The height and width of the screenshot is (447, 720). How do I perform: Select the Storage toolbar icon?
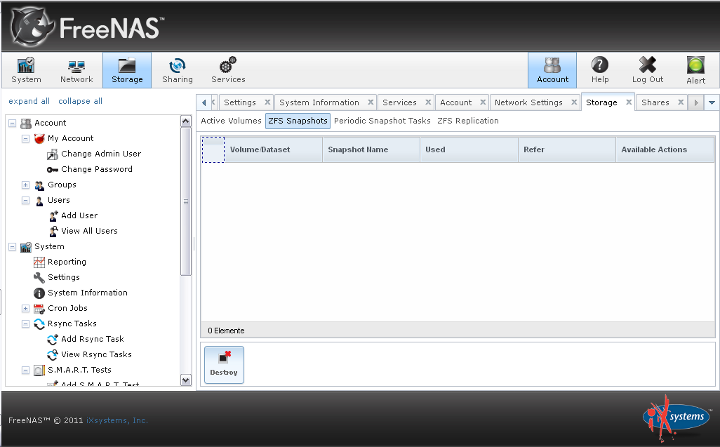[x=127, y=70]
